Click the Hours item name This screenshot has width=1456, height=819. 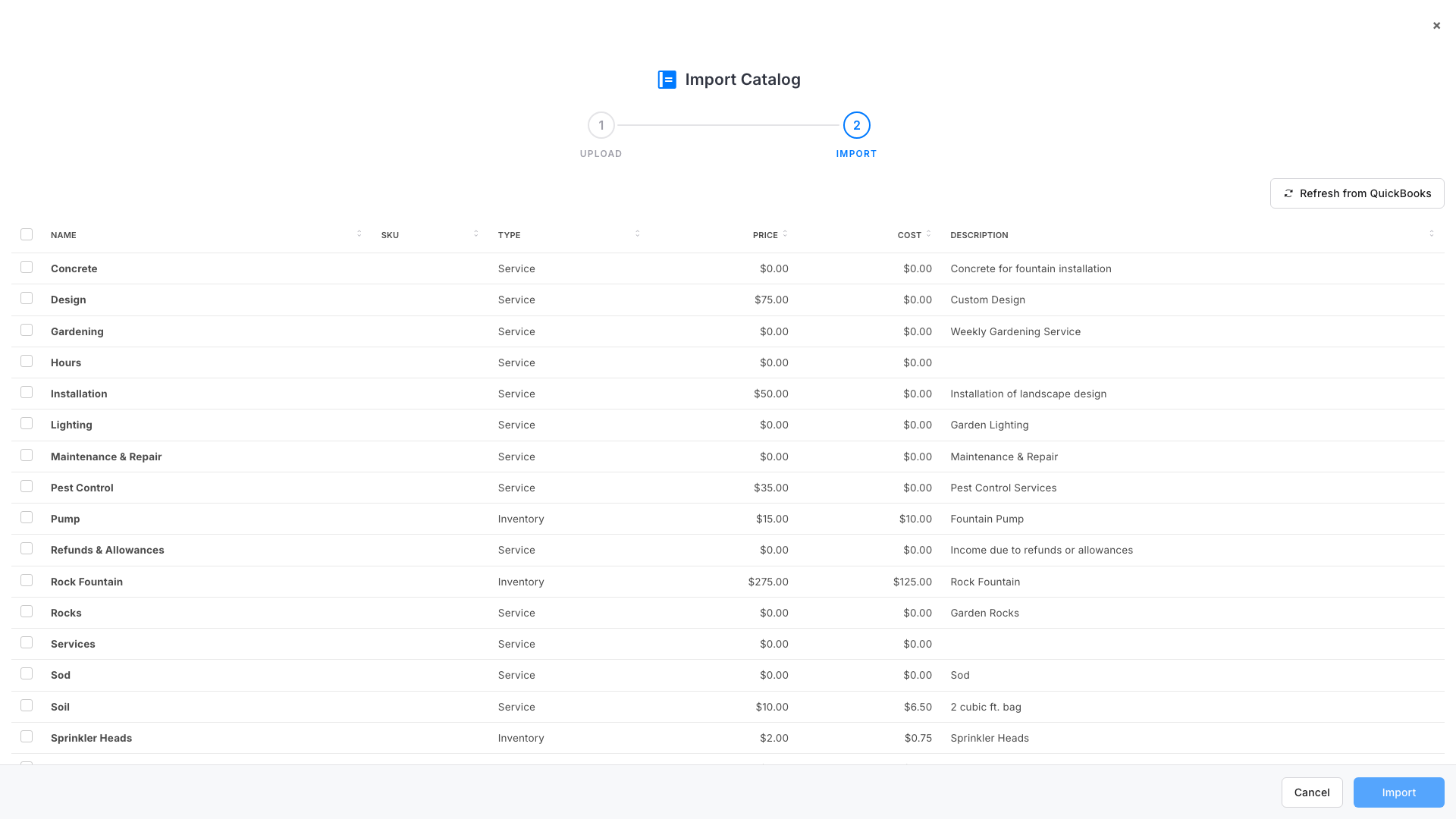(x=66, y=362)
